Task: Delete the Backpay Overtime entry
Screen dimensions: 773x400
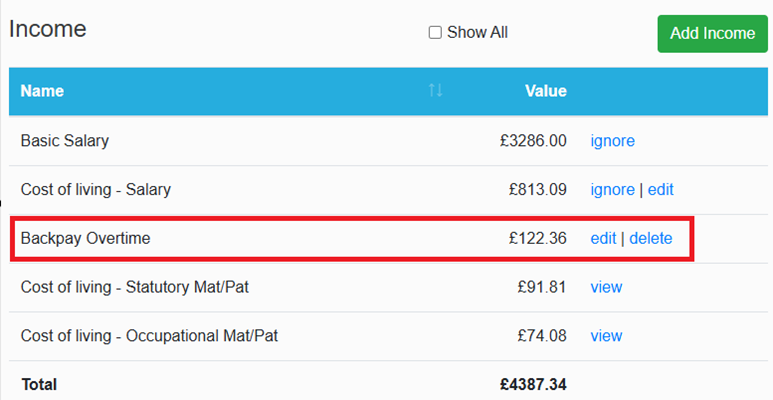Action: click(x=651, y=239)
